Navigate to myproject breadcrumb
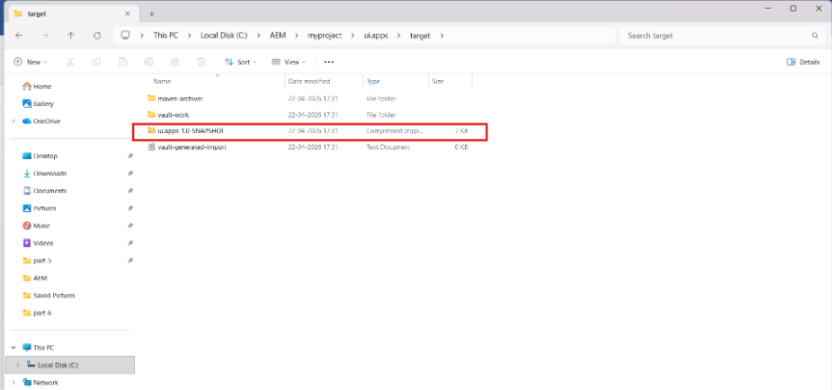The width and height of the screenshot is (832, 390). point(325,36)
